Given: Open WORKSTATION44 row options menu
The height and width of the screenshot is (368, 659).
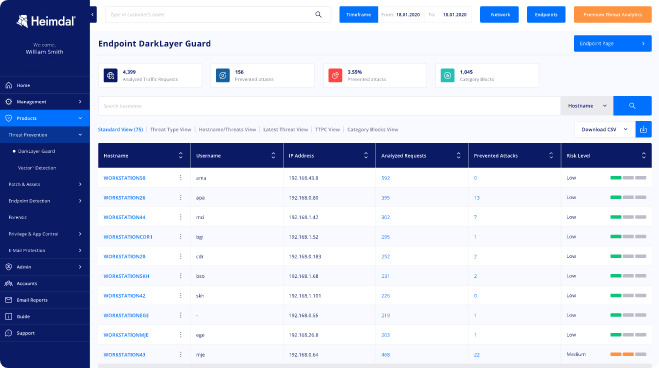Looking at the screenshot, I should pyautogui.click(x=181, y=217).
